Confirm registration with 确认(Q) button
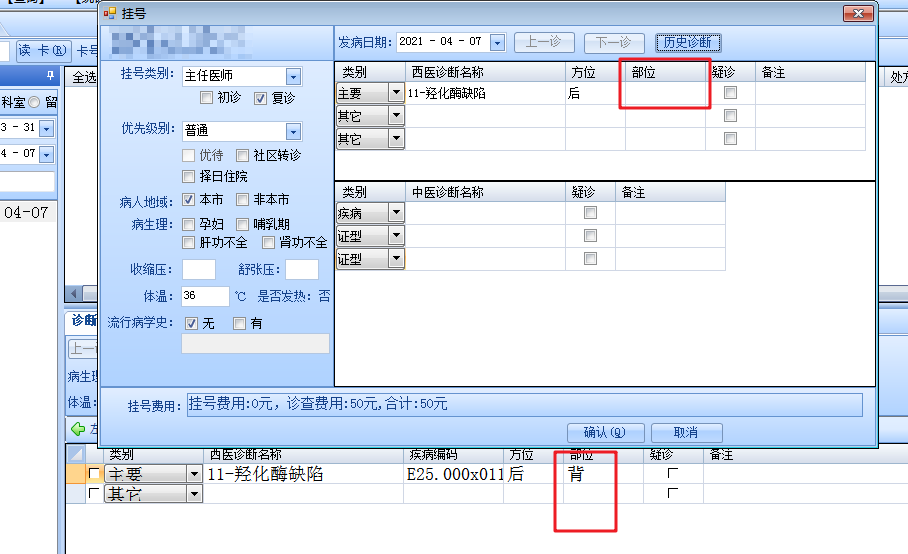908x554 pixels. coord(605,432)
